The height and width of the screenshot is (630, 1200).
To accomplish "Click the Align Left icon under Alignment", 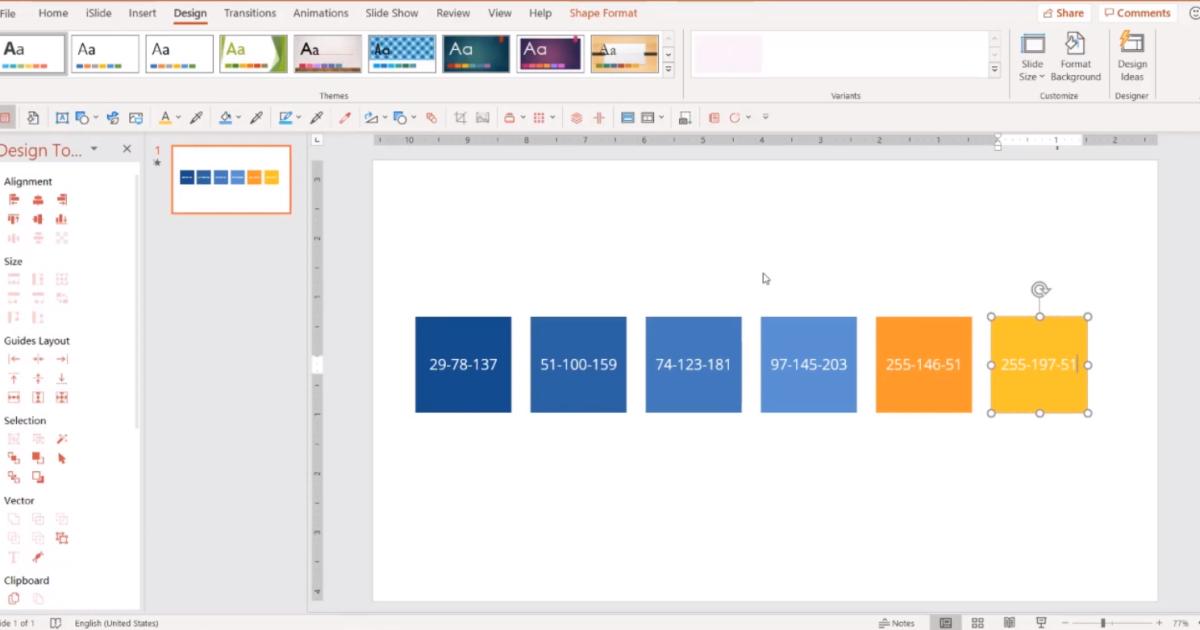I will [14, 199].
